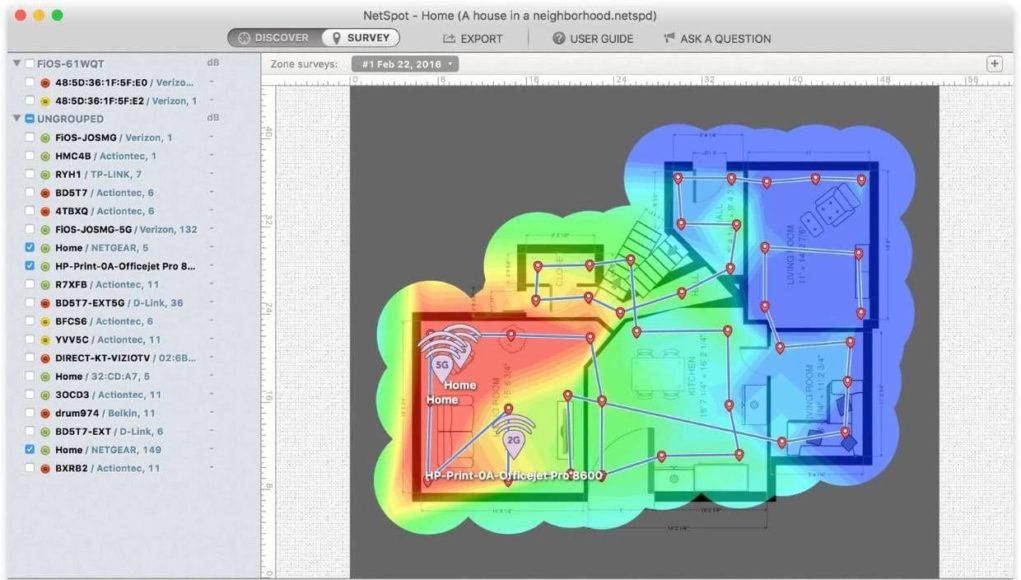Click the signal icon beside BD5T7-EXT / D-Link, 6
The width and height of the screenshot is (1021, 580).
tap(45, 431)
